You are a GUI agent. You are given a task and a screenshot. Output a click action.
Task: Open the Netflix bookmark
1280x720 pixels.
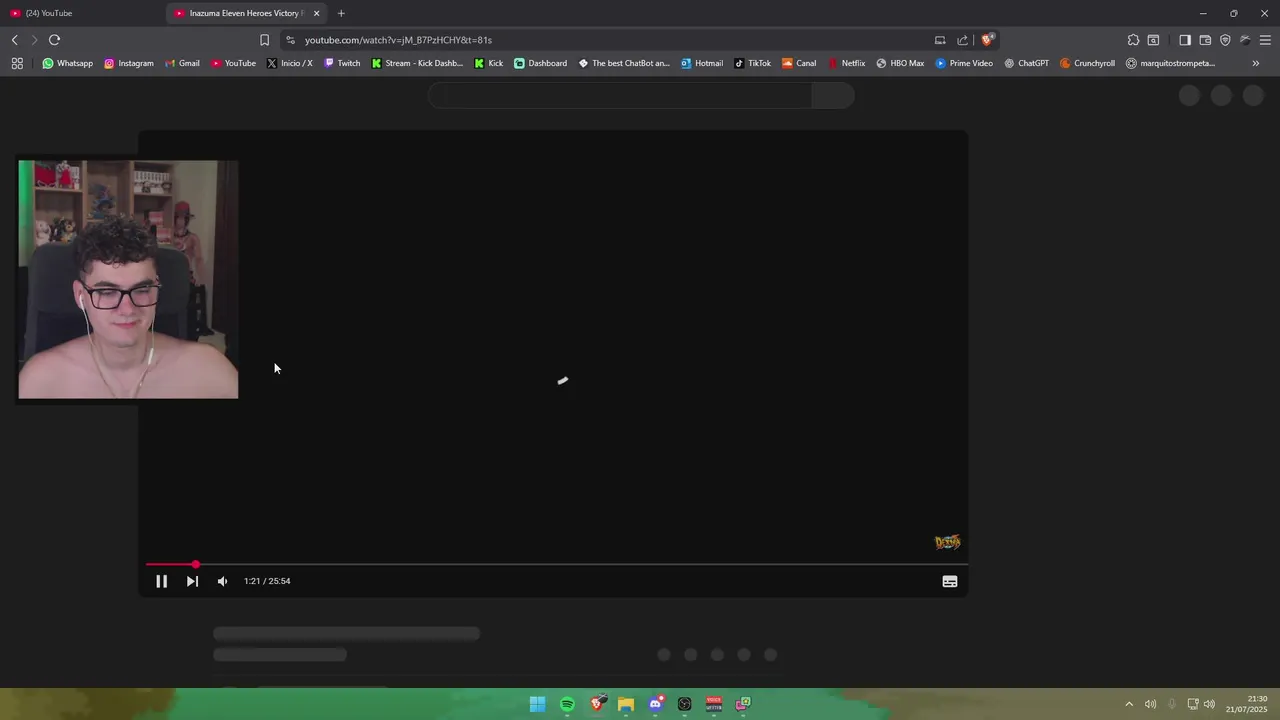coord(846,63)
